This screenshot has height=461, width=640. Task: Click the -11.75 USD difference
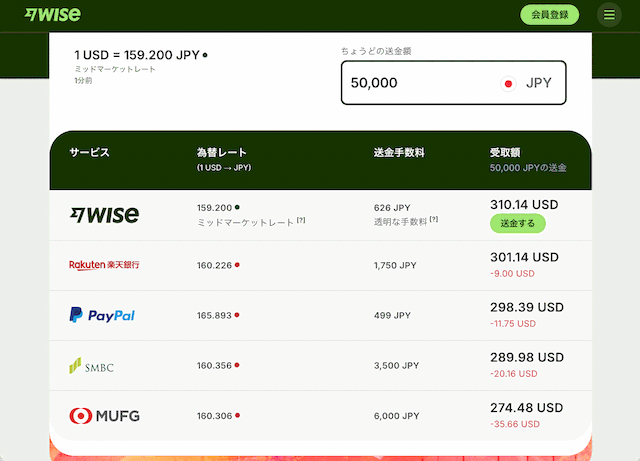tap(513, 324)
